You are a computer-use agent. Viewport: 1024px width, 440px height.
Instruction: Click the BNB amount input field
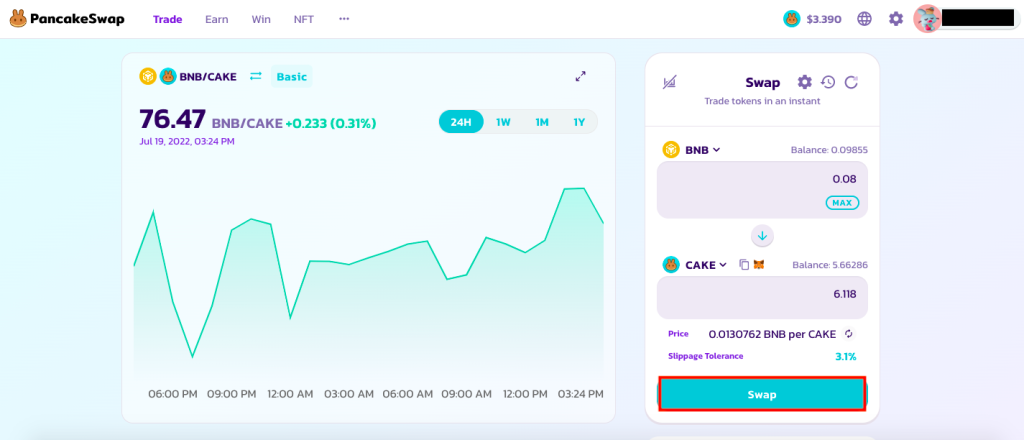(762, 179)
